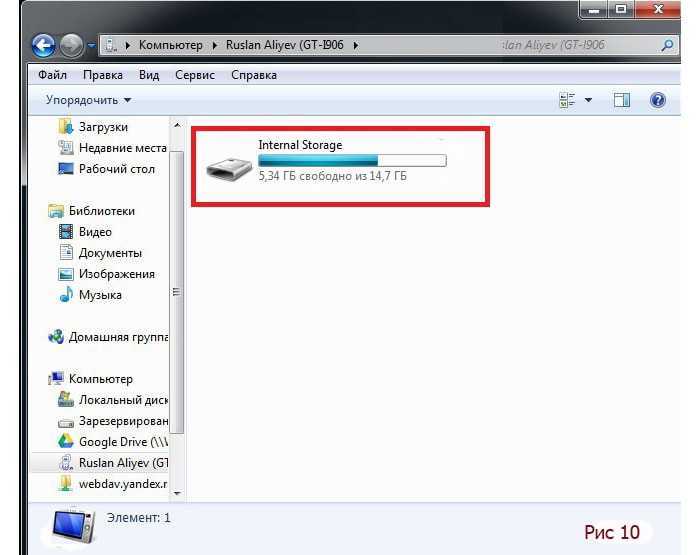Open the recent pages dropdown arrow
This screenshot has height=555, width=700.
click(91, 45)
